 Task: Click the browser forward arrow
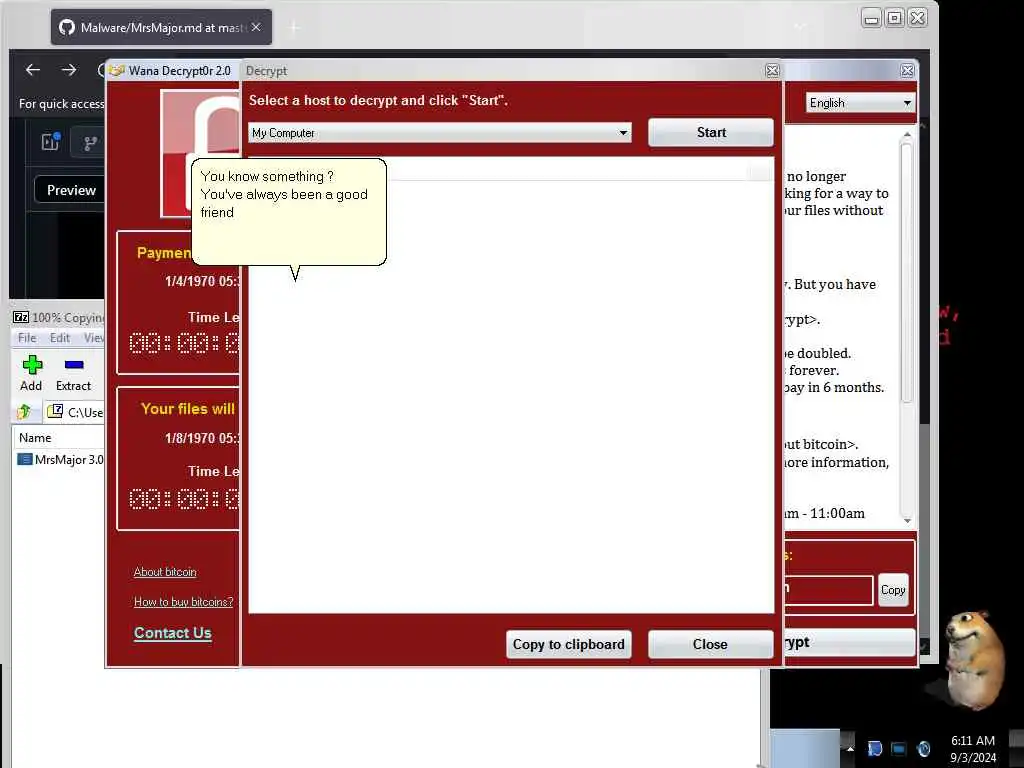[x=69, y=70]
